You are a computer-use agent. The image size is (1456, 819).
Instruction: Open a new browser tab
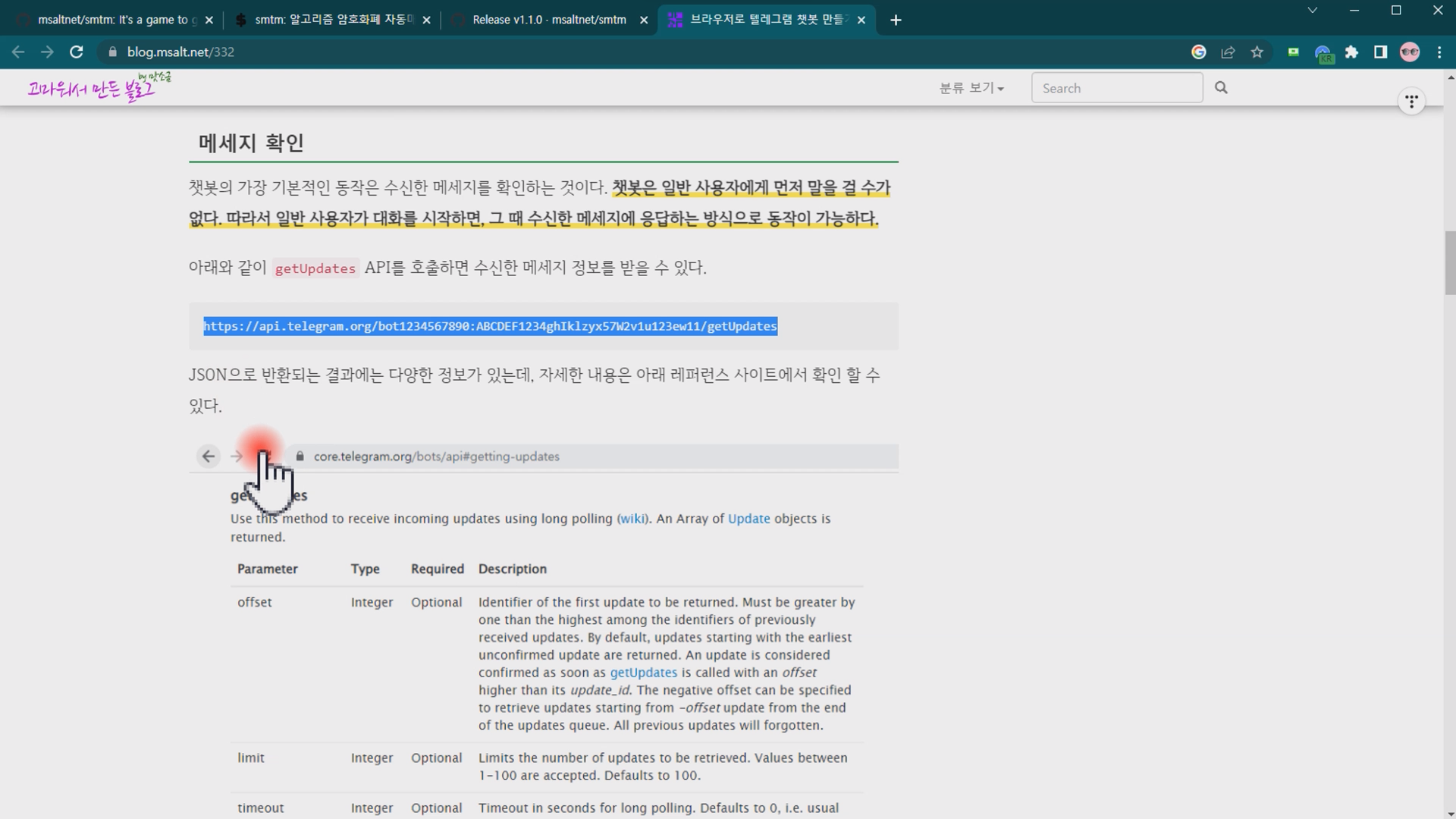(x=896, y=20)
